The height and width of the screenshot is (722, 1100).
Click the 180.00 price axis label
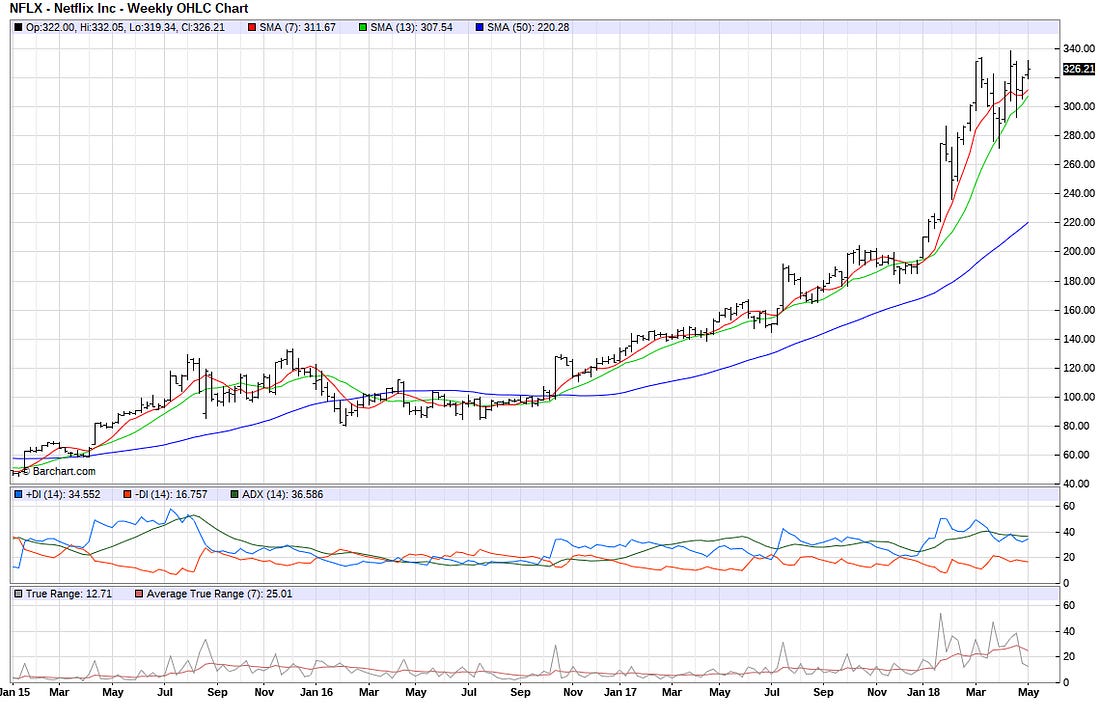1079,281
